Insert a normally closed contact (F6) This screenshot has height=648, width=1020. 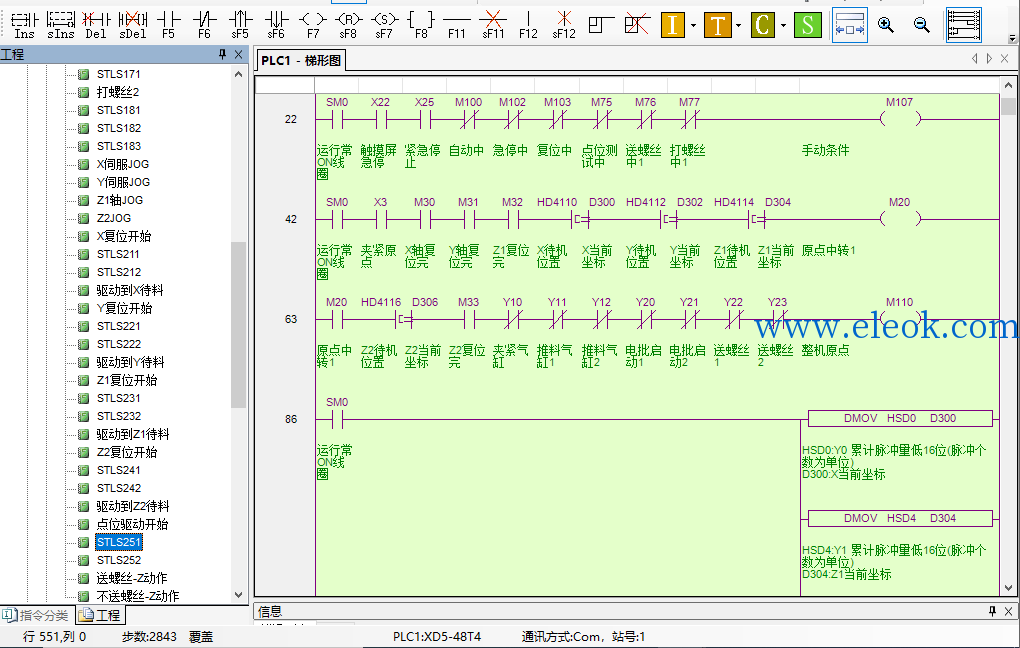(x=204, y=25)
